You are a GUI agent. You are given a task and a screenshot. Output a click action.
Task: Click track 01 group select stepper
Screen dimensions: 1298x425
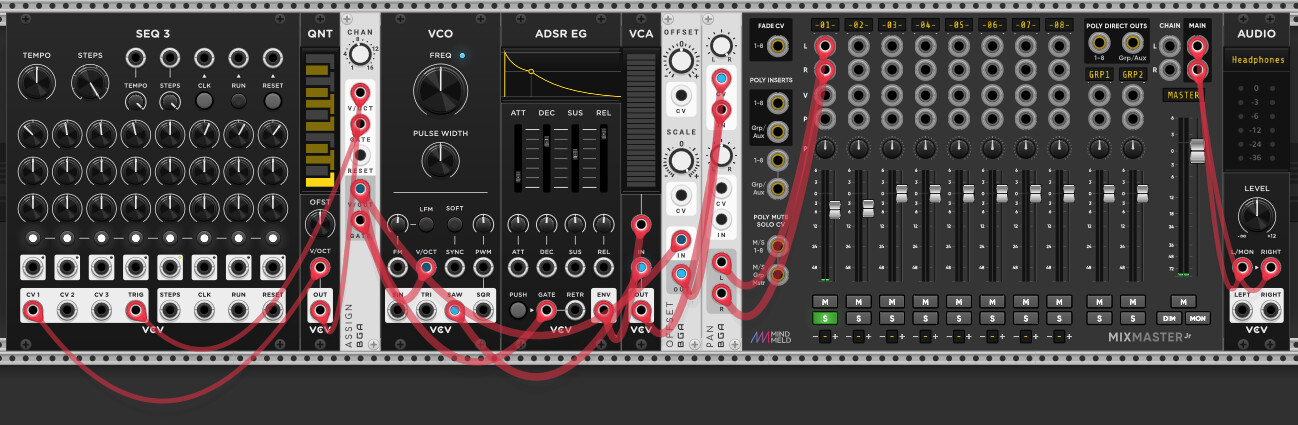[824, 337]
